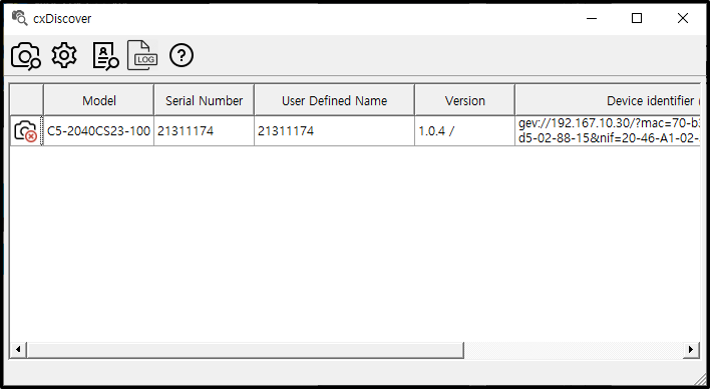Click the discover cameras toolbar icon

26,56
